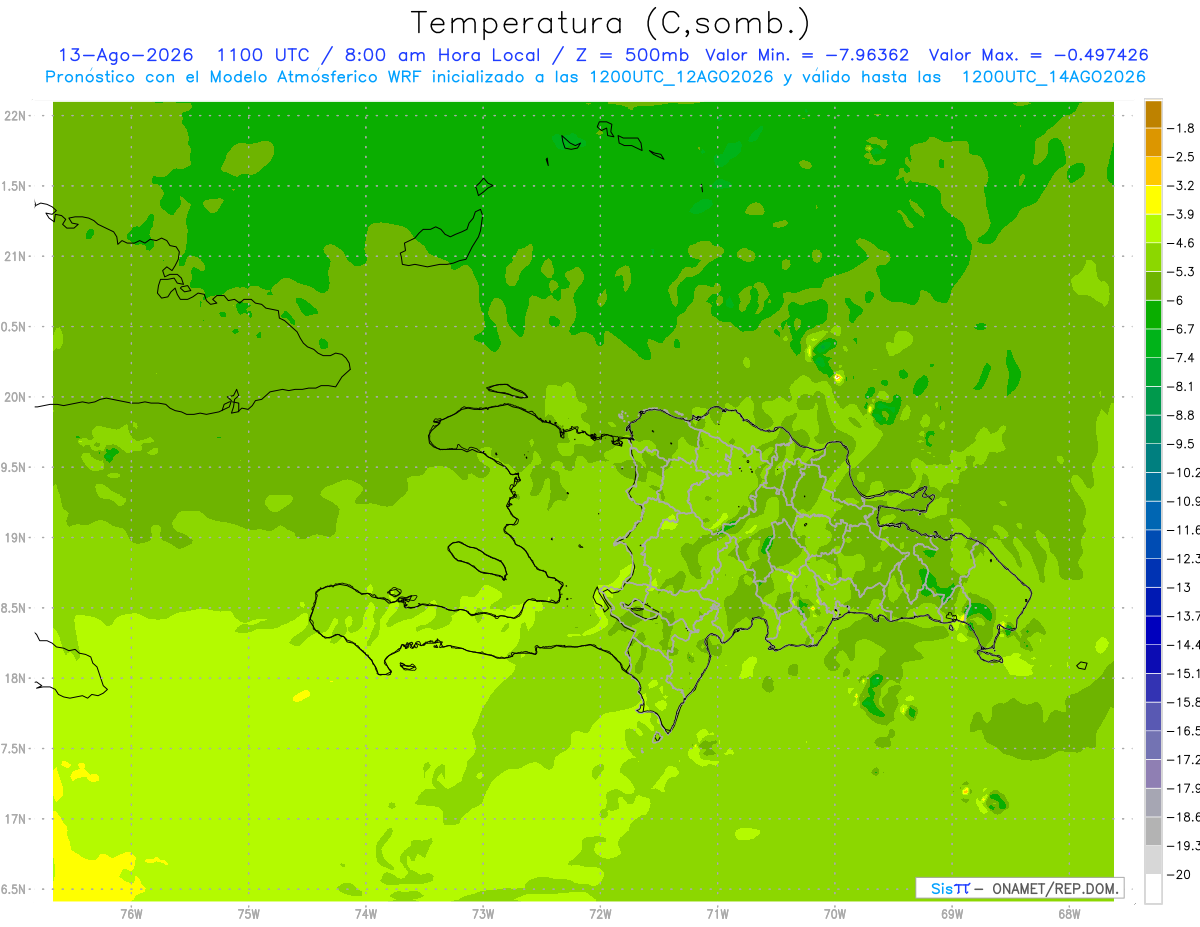This screenshot has height=927, width=1200.
Task: Click the '1100 UTC' time label
Action: click(263, 55)
